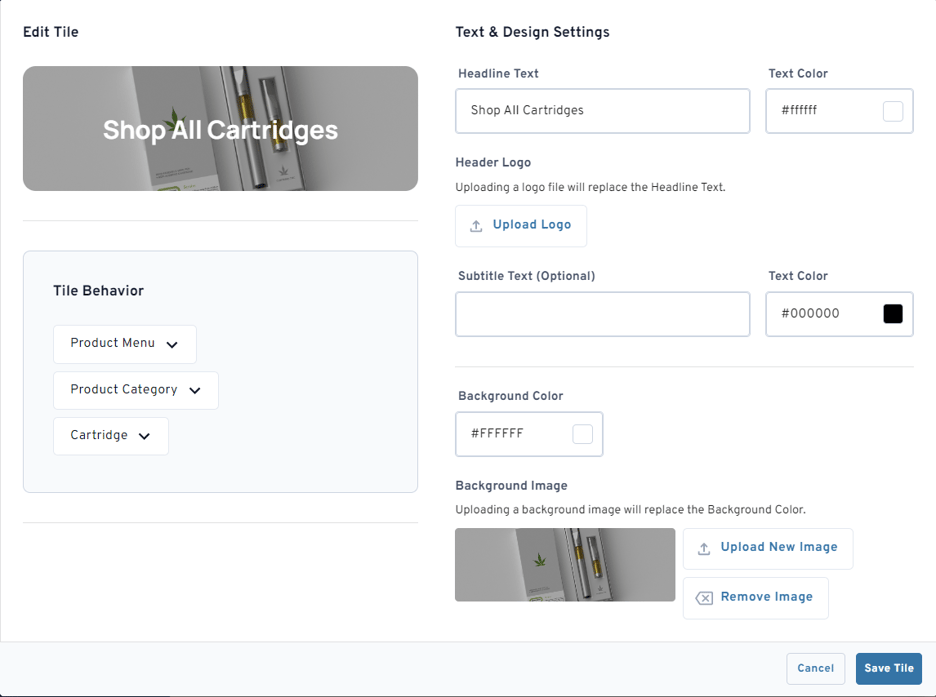Click the Upload New Image button text
The height and width of the screenshot is (697, 936).
coord(779,547)
